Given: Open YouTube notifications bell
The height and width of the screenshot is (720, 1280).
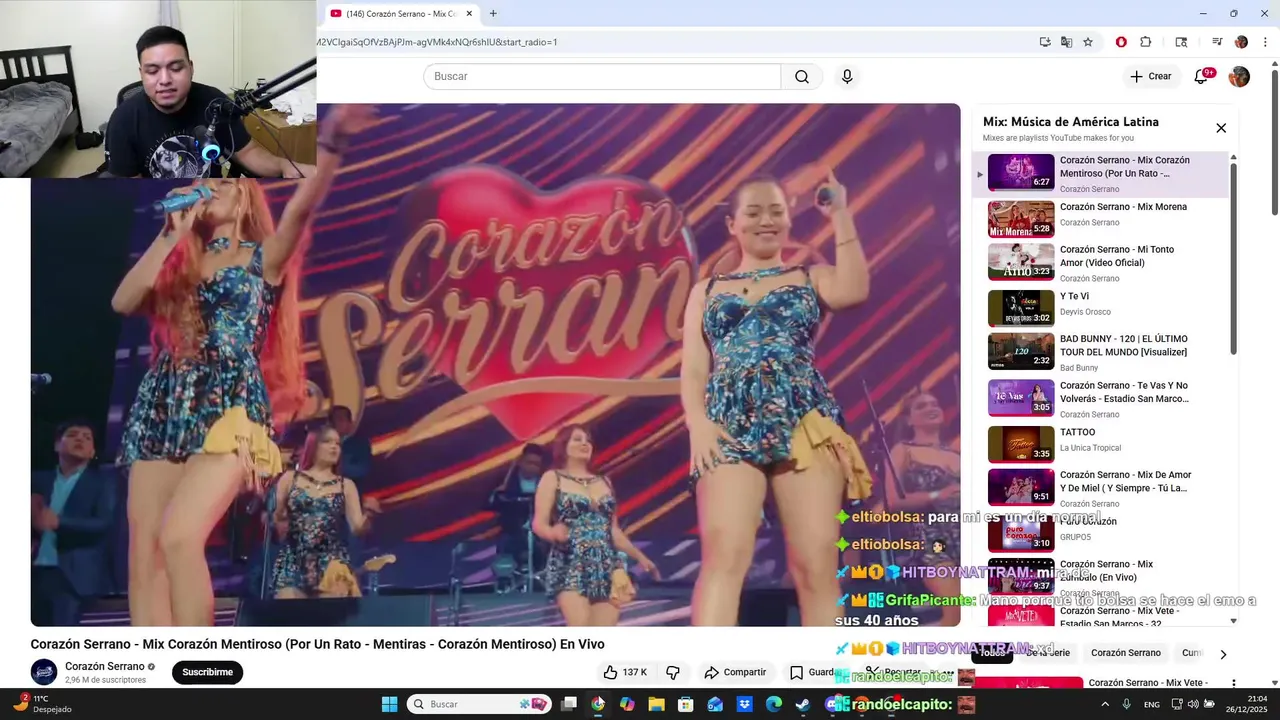Looking at the screenshot, I should coord(1202,77).
